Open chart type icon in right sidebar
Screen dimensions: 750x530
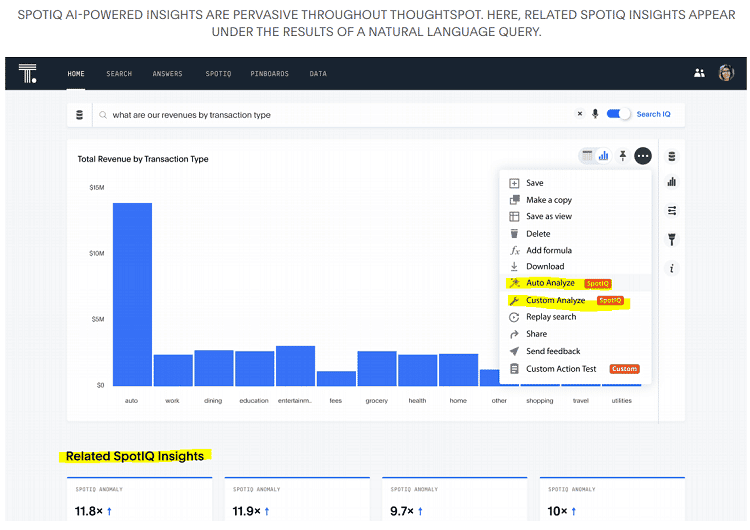(672, 182)
